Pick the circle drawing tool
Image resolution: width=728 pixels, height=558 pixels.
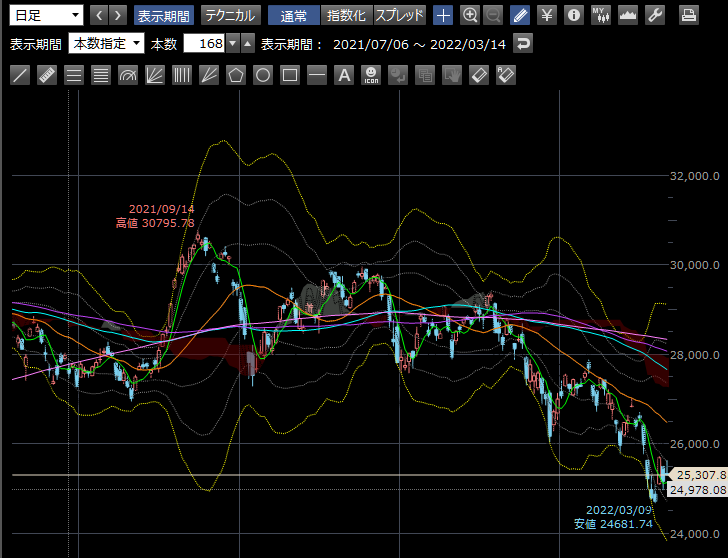(x=263, y=75)
